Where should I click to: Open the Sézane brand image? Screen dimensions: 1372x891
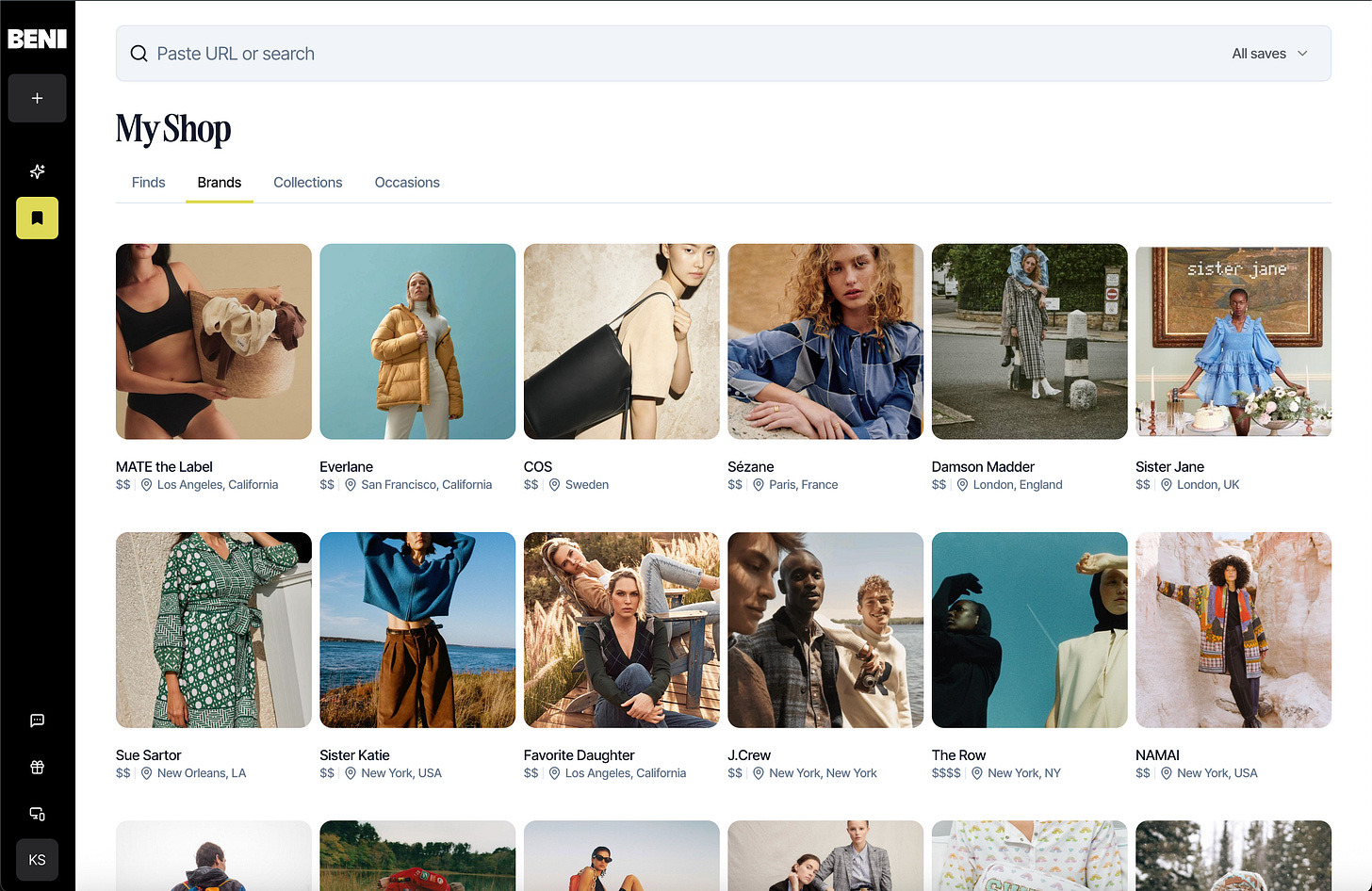pyautogui.click(x=825, y=342)
